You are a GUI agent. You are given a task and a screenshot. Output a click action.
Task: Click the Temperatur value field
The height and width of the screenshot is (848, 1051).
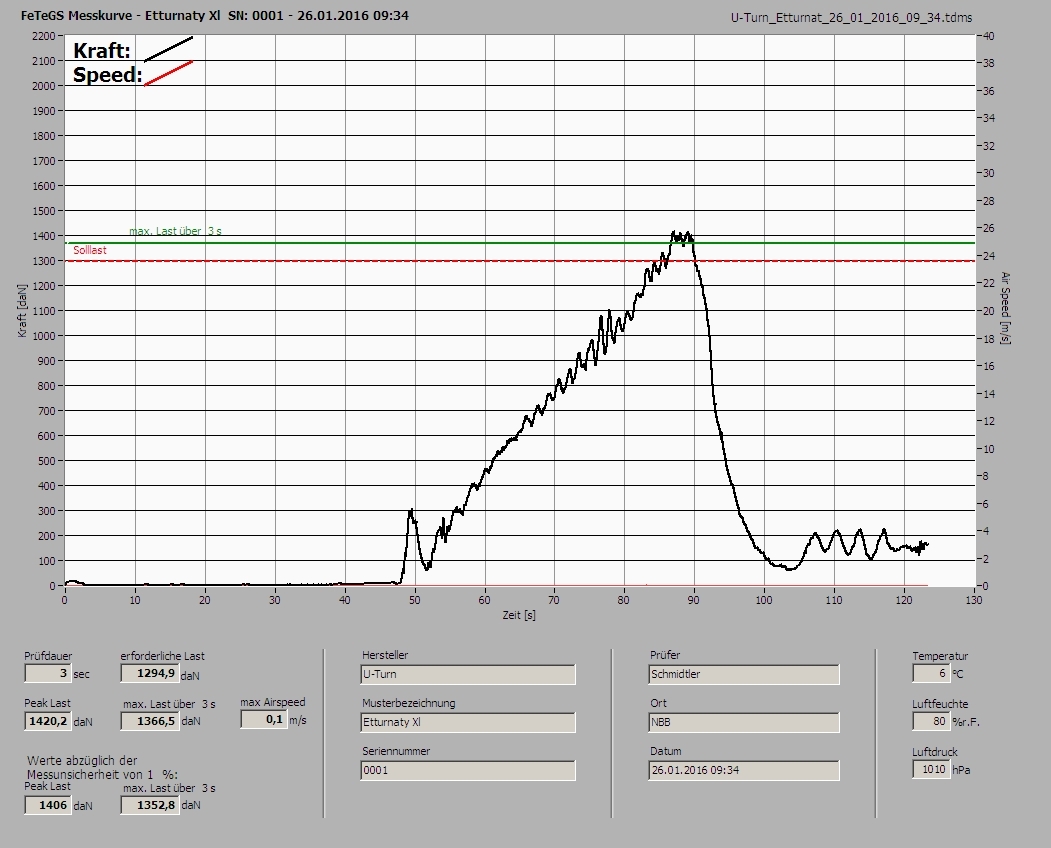(930, 673)
